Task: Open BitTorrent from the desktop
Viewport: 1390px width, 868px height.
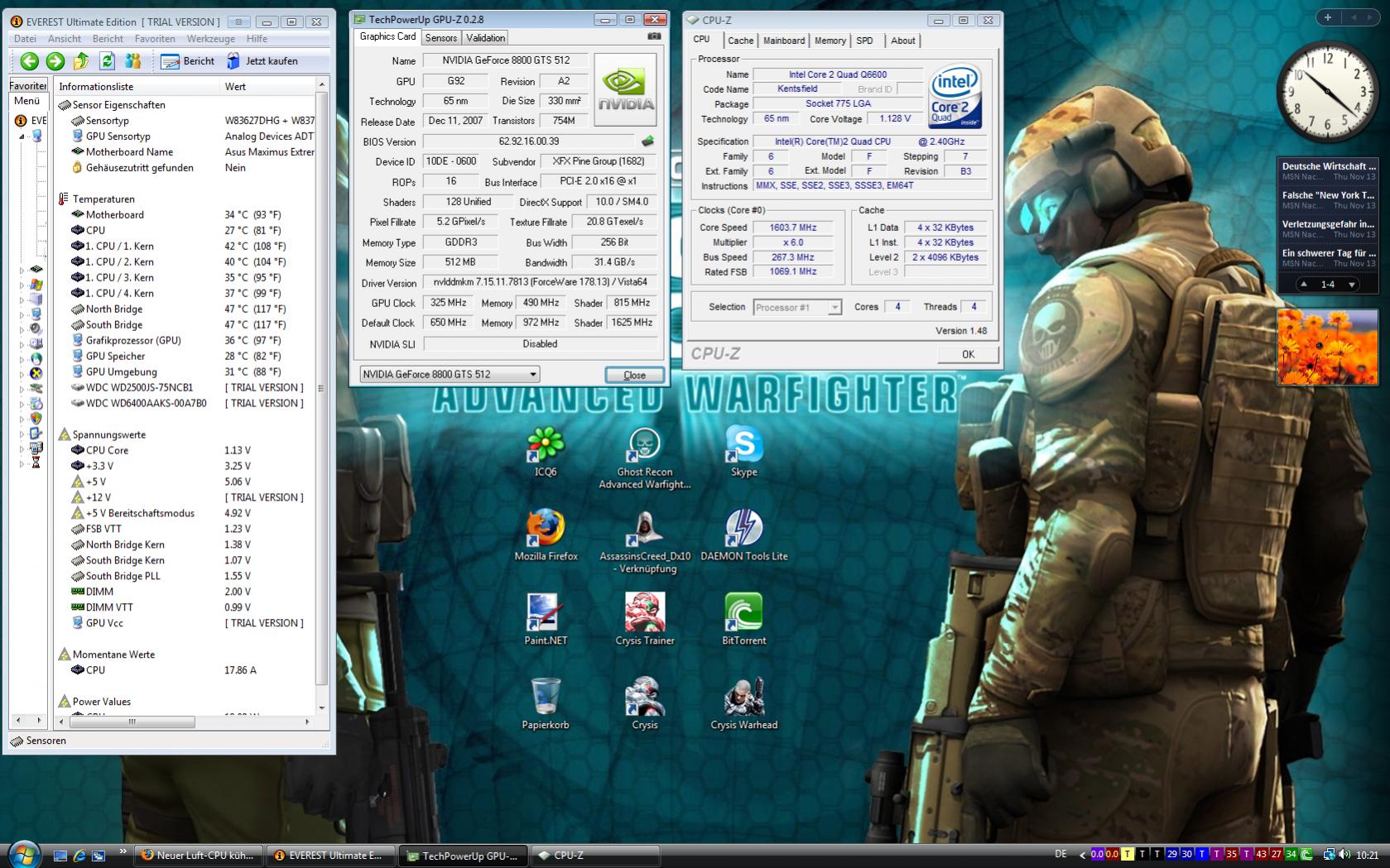Action: click(743, 621)
